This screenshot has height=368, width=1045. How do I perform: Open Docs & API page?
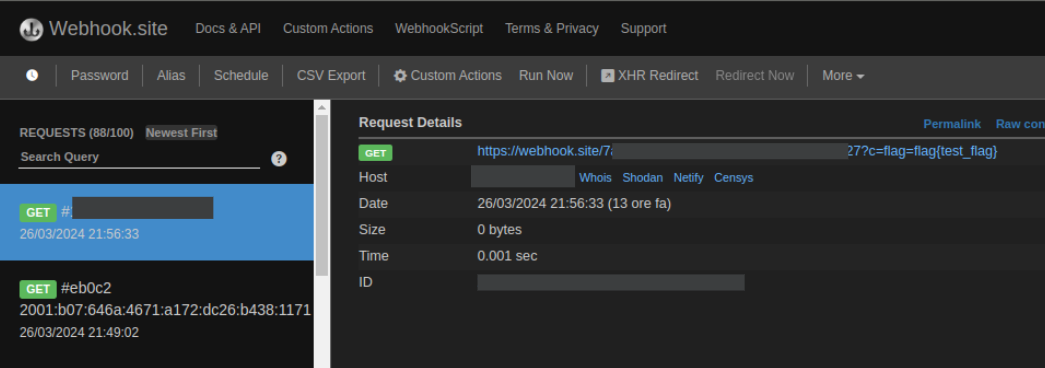tap(228, 29)
